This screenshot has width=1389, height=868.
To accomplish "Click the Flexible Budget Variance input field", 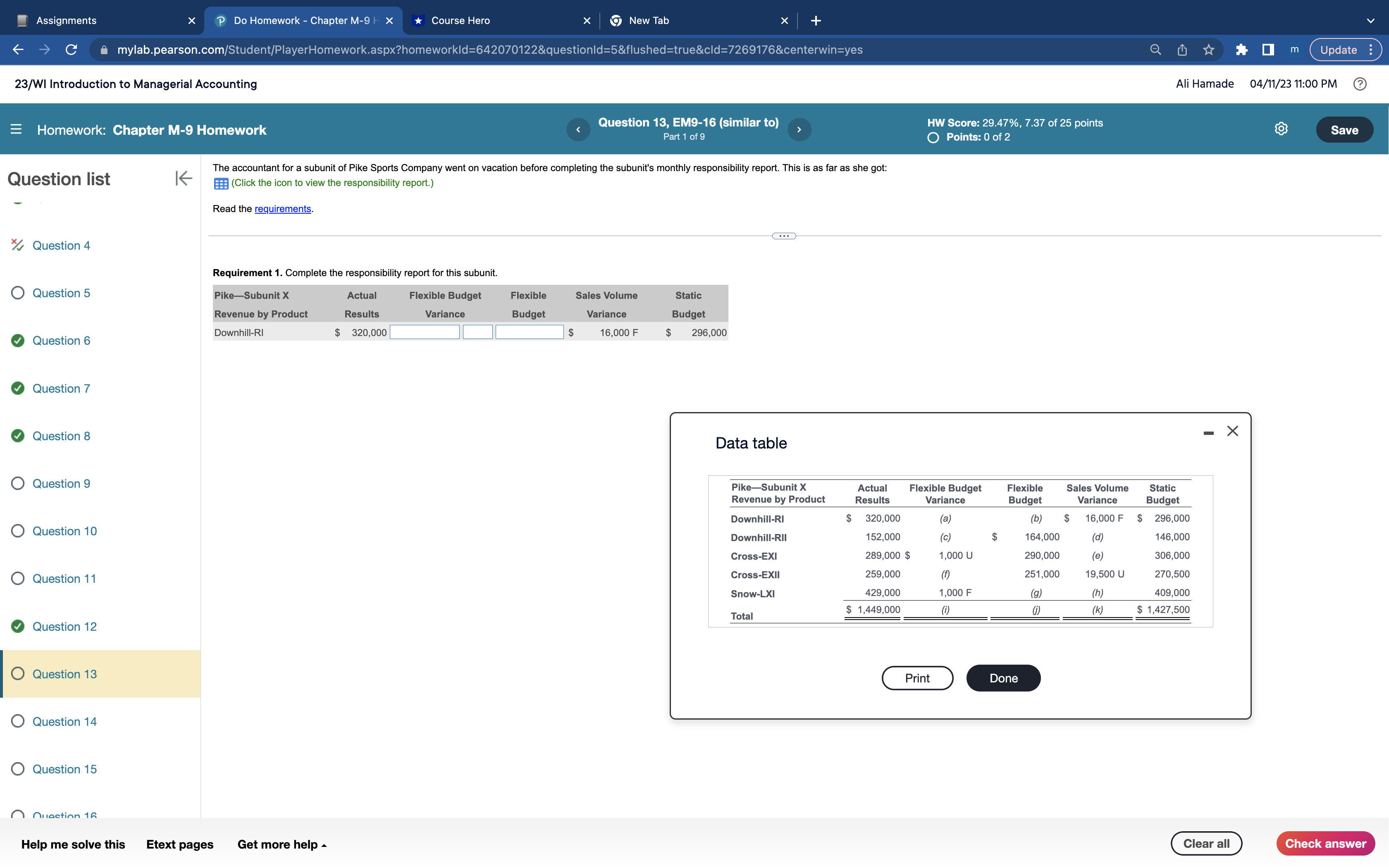I will pos(424,332).
